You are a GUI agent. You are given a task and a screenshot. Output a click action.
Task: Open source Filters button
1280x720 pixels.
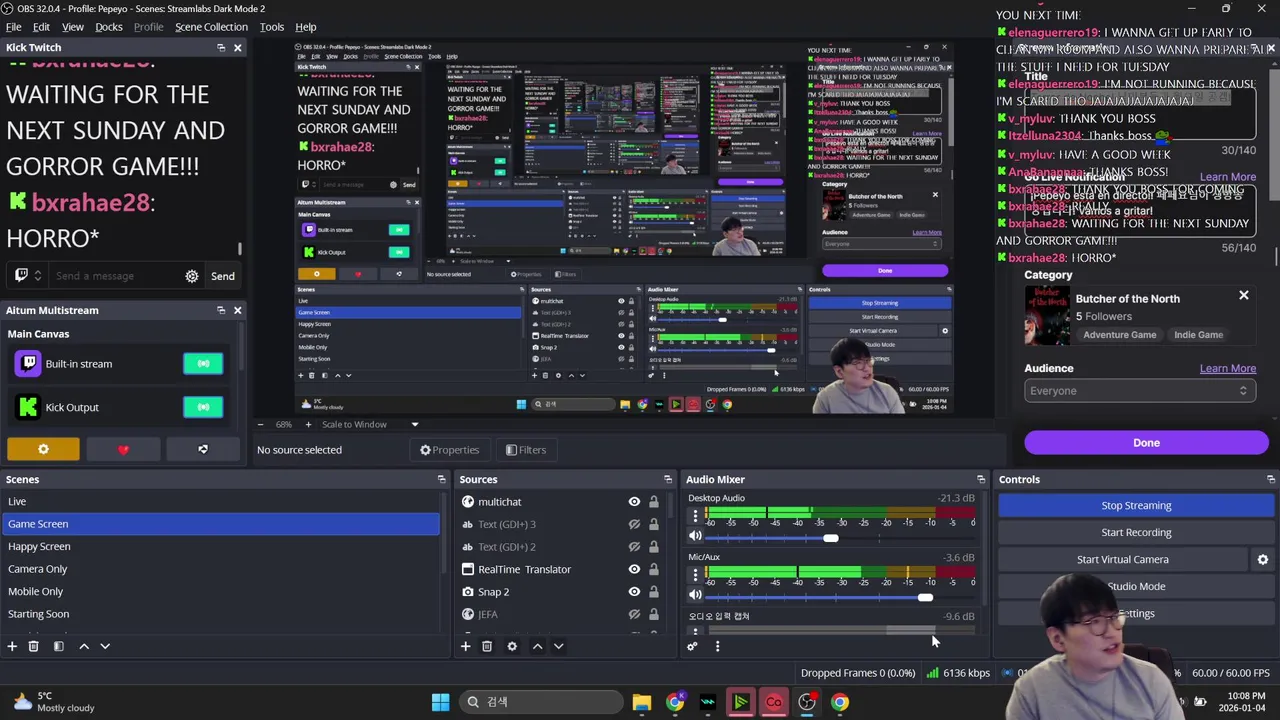click(525, 450)
